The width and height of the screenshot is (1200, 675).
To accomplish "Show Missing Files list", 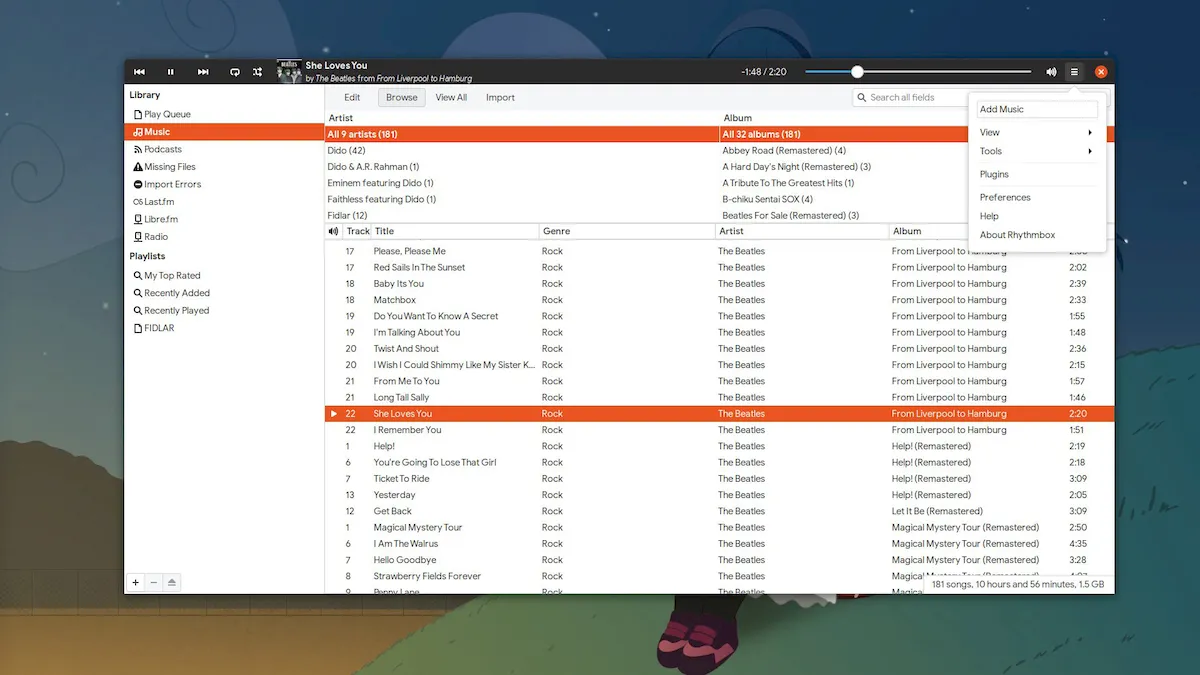I will [x=224, y=167].
